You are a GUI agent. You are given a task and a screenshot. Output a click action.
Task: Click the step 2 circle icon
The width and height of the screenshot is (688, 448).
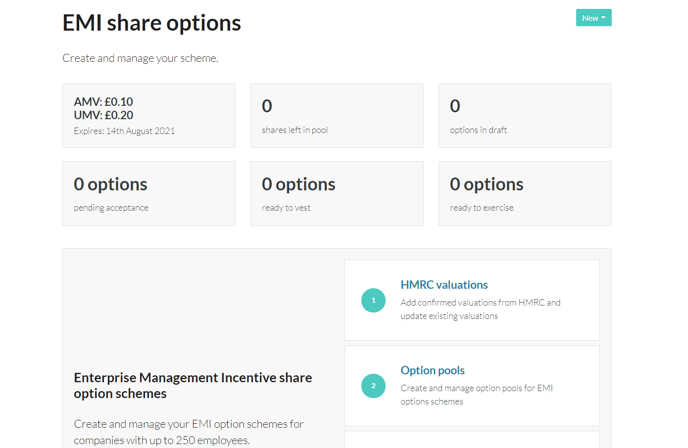click(373, 386)
